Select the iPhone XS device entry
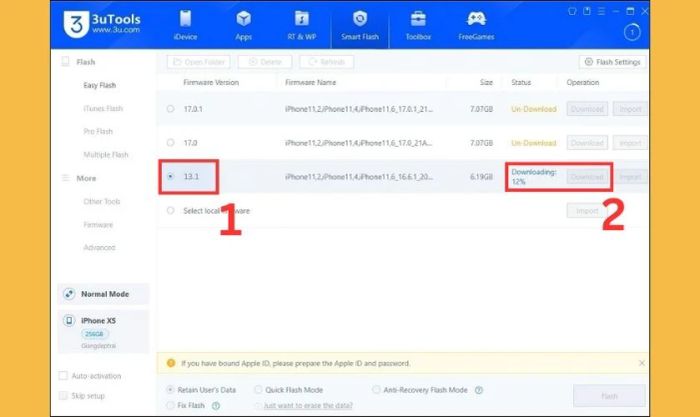The width and height of the screenshot is (700, 417). 103,331
